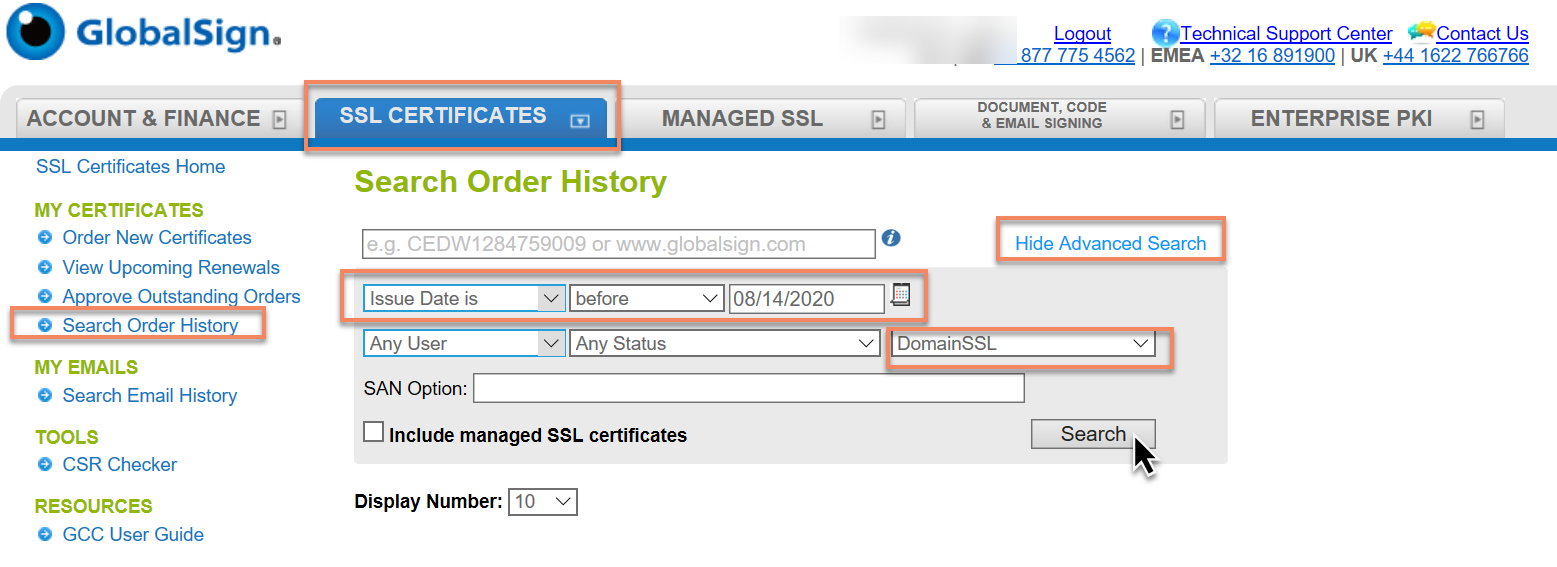1557x567 pixels.
Task: Open the calendar date picker icon
Action: (901, 295)
